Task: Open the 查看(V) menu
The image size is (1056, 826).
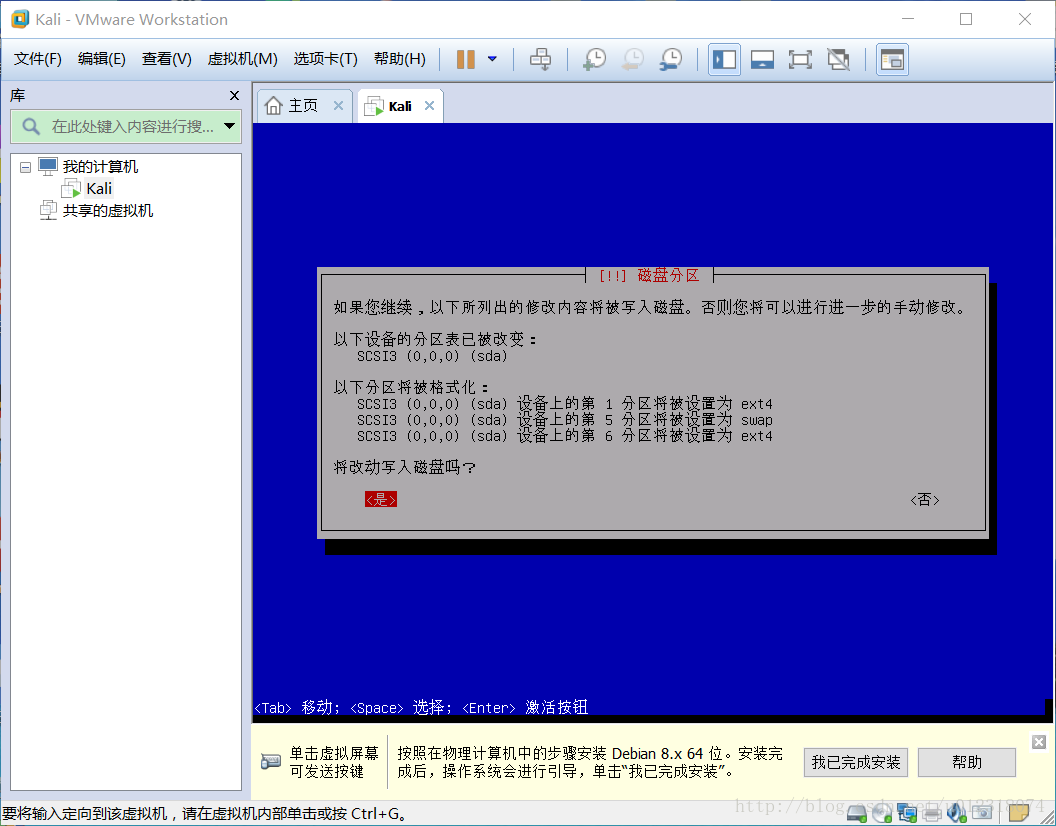Action: (166, 59)
